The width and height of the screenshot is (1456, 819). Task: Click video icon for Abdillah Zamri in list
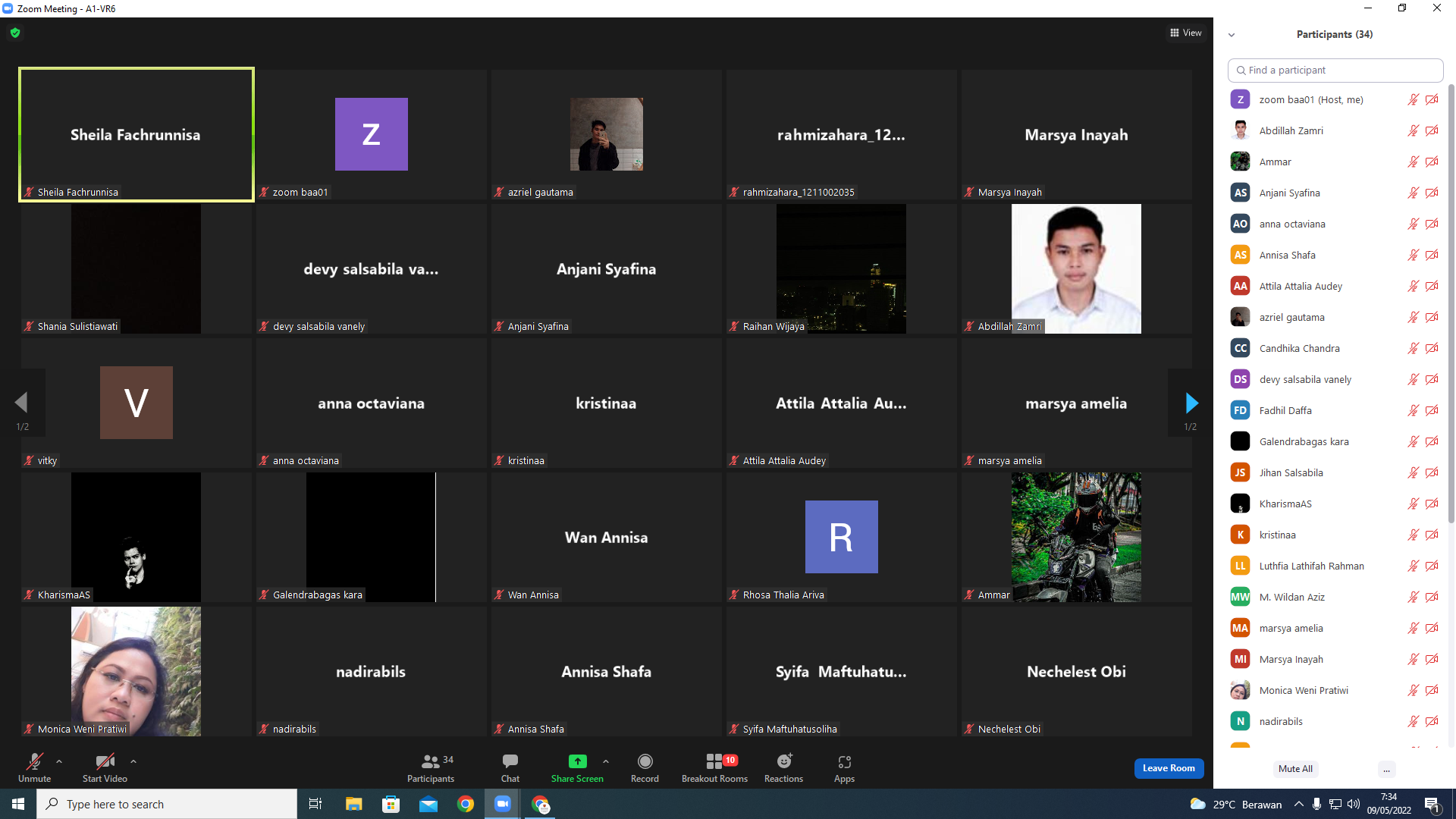(1432, 130)
